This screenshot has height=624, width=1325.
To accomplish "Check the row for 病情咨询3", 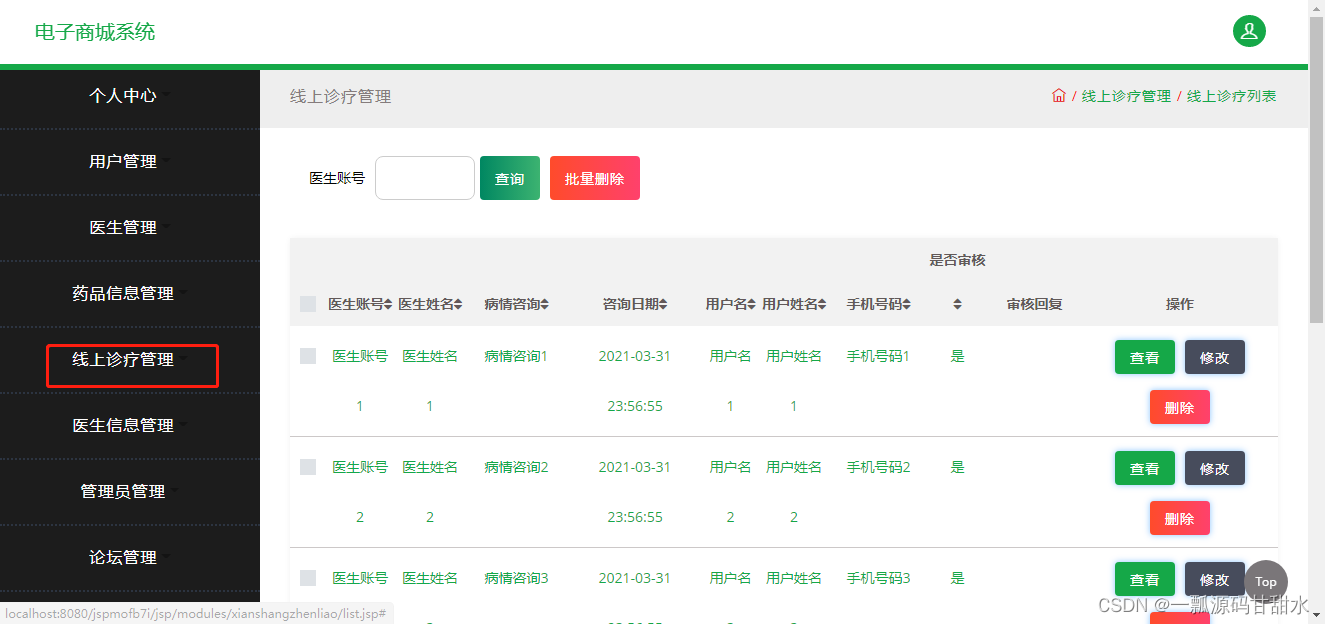I will [308, 578].
